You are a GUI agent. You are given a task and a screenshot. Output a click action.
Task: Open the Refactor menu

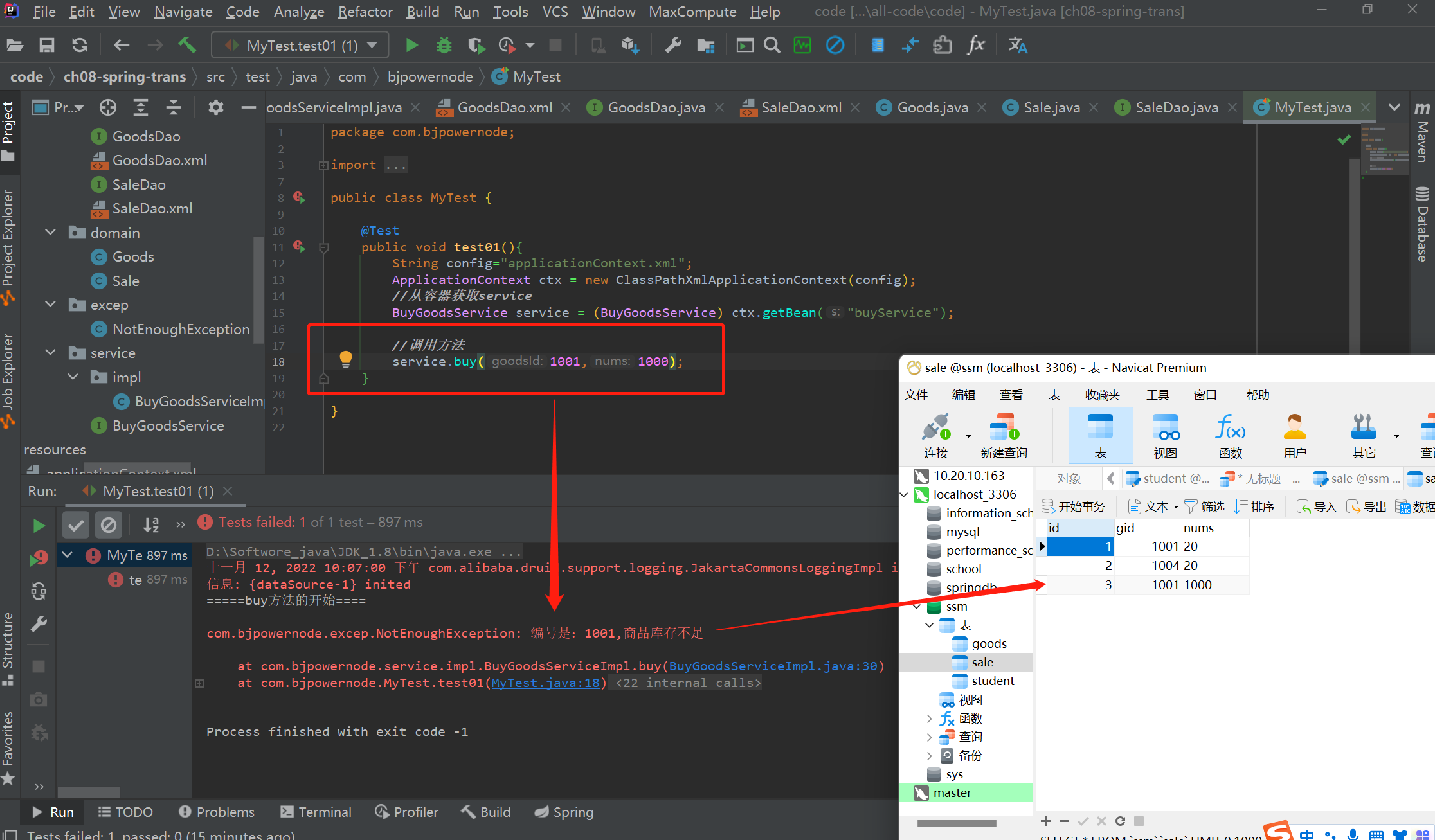click(x=365, y=12)
